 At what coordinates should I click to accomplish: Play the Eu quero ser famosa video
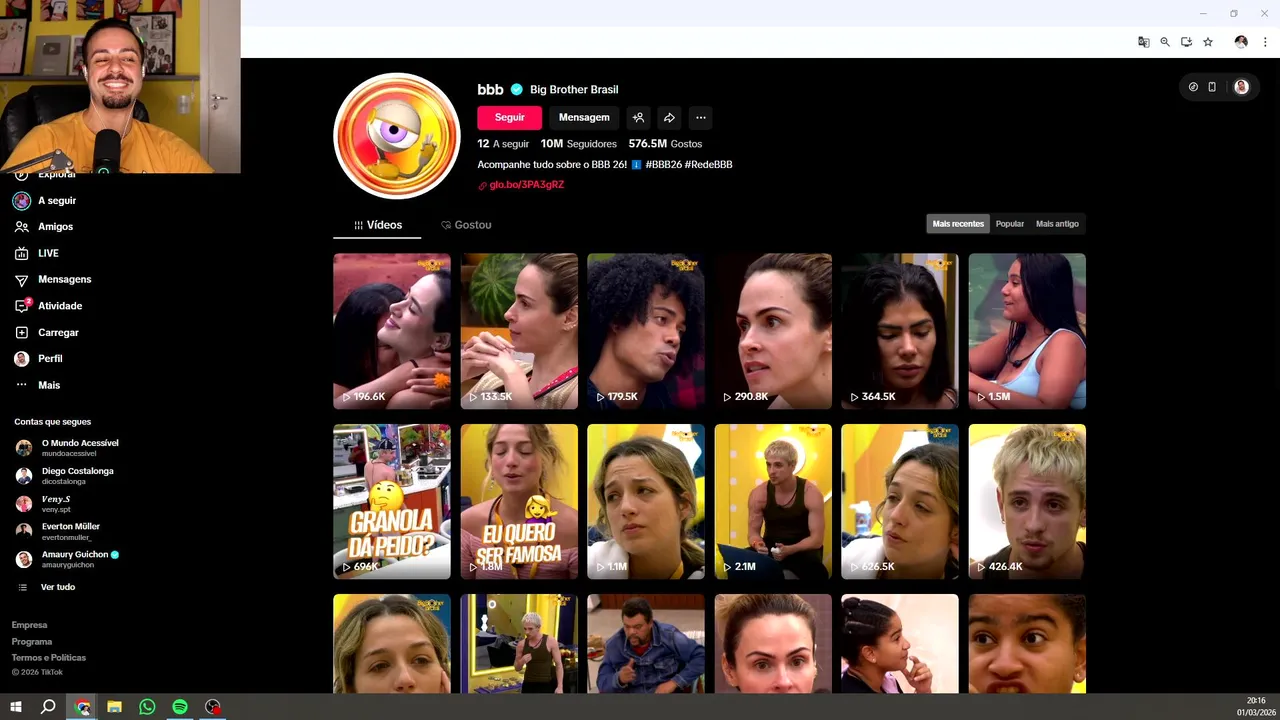(519, 501)
